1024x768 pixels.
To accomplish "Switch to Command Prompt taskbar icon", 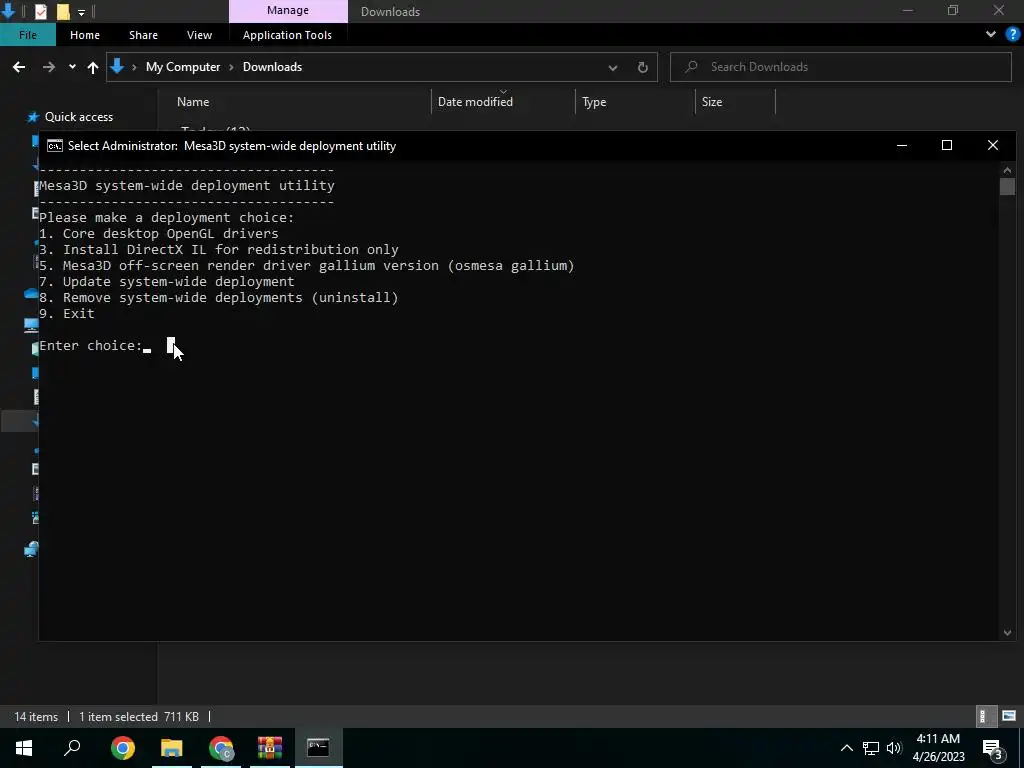I will [x=319, y=748].
